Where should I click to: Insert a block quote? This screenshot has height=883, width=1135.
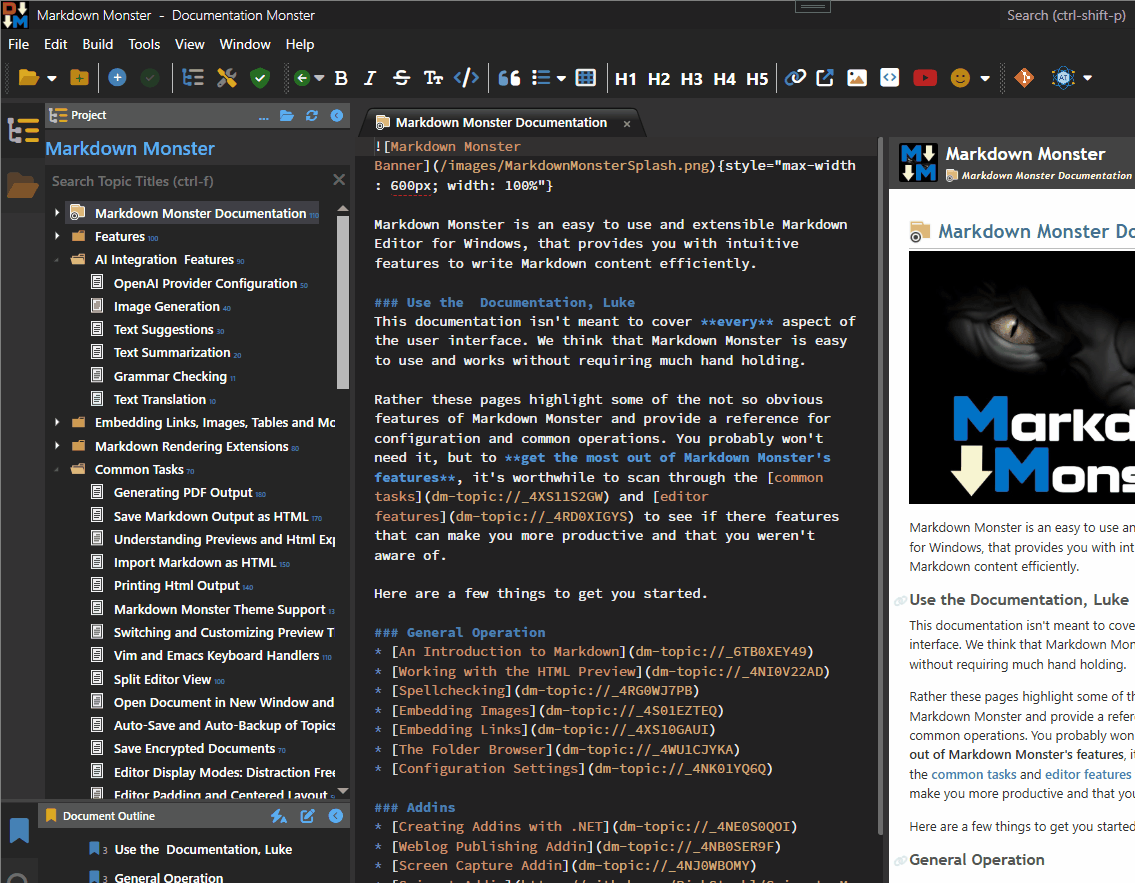[509, 78]
